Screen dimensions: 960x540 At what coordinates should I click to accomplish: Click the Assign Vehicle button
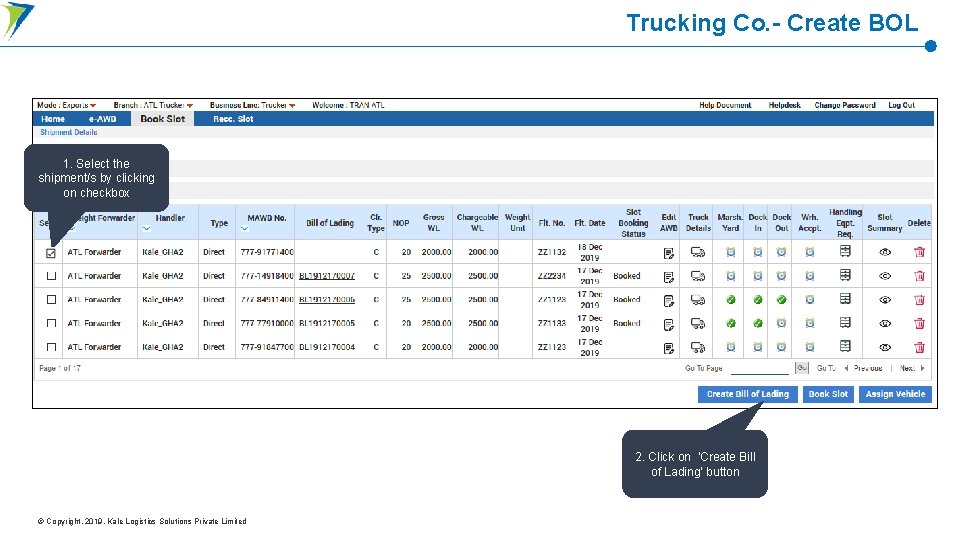tap(895, 394)
